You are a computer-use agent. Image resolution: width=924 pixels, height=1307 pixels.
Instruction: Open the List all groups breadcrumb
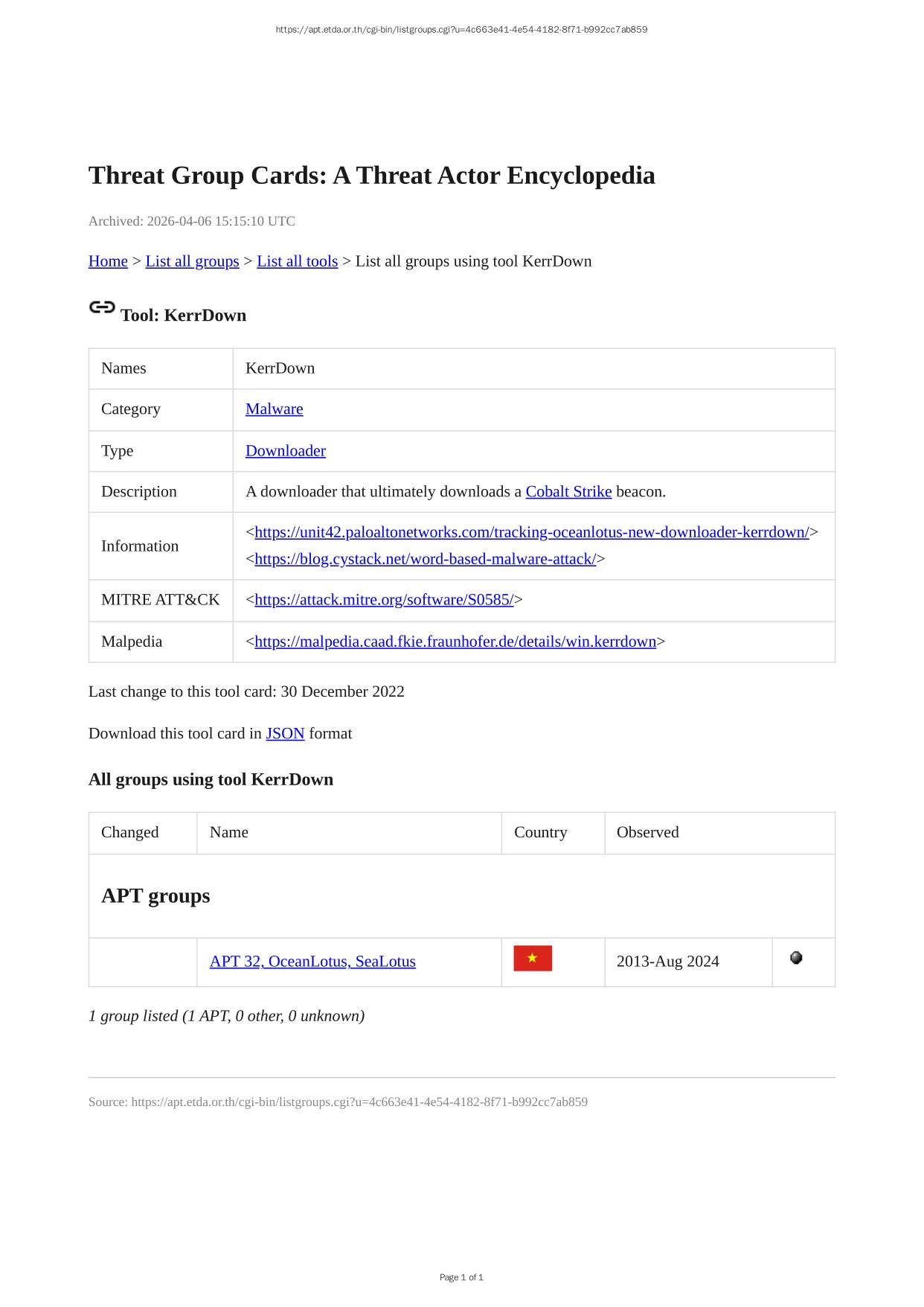coord(192,261)
